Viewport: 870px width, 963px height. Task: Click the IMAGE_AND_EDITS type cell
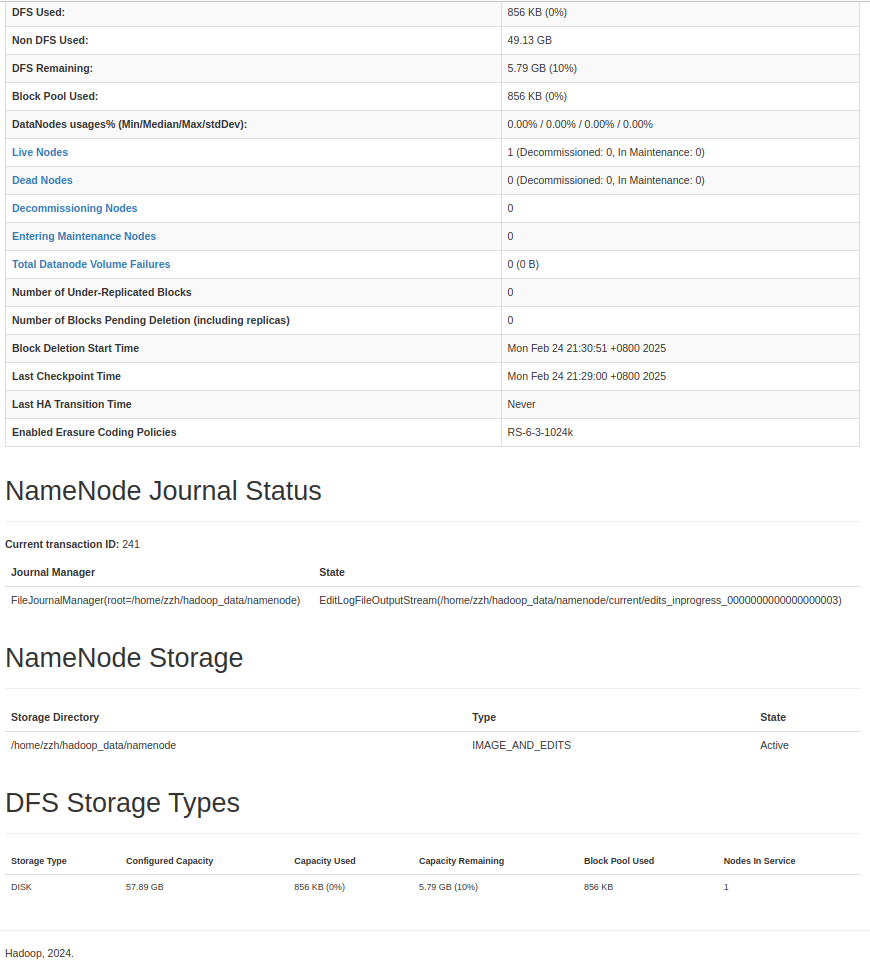(x=521, y=745)
